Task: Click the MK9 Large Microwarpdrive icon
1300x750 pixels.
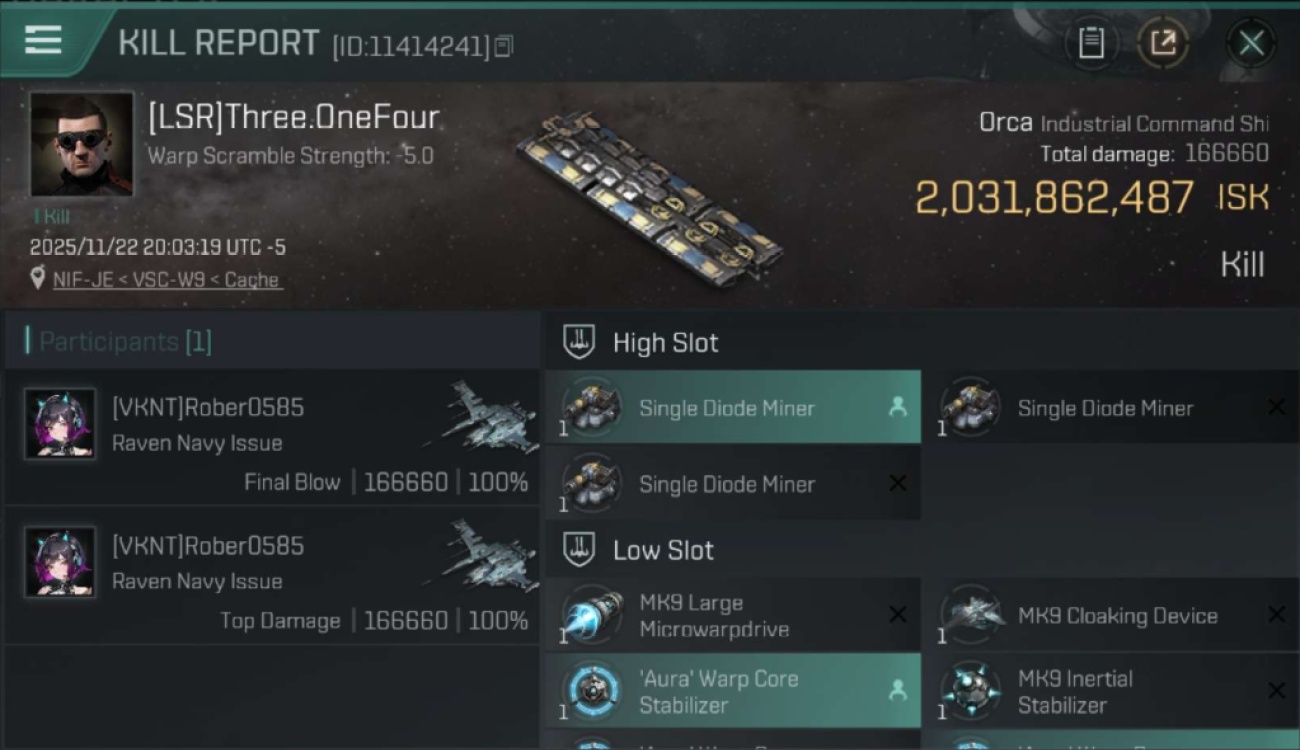Action: [x=592, y=615]
